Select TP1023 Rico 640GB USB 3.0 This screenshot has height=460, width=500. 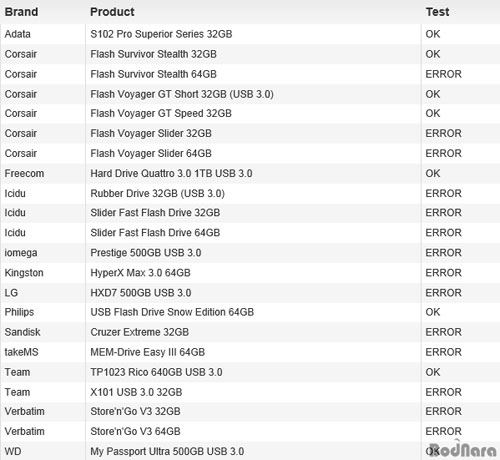tap(156, 372)
